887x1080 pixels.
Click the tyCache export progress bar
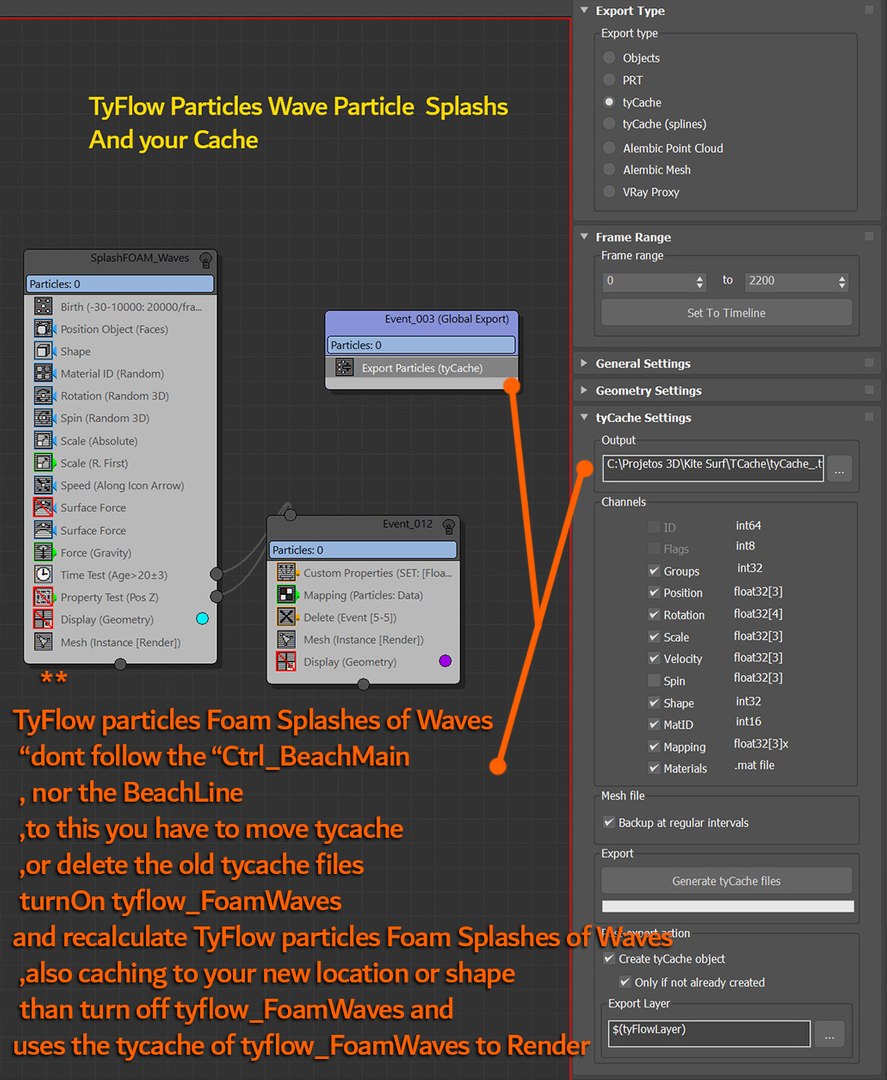tap(727, 906)
